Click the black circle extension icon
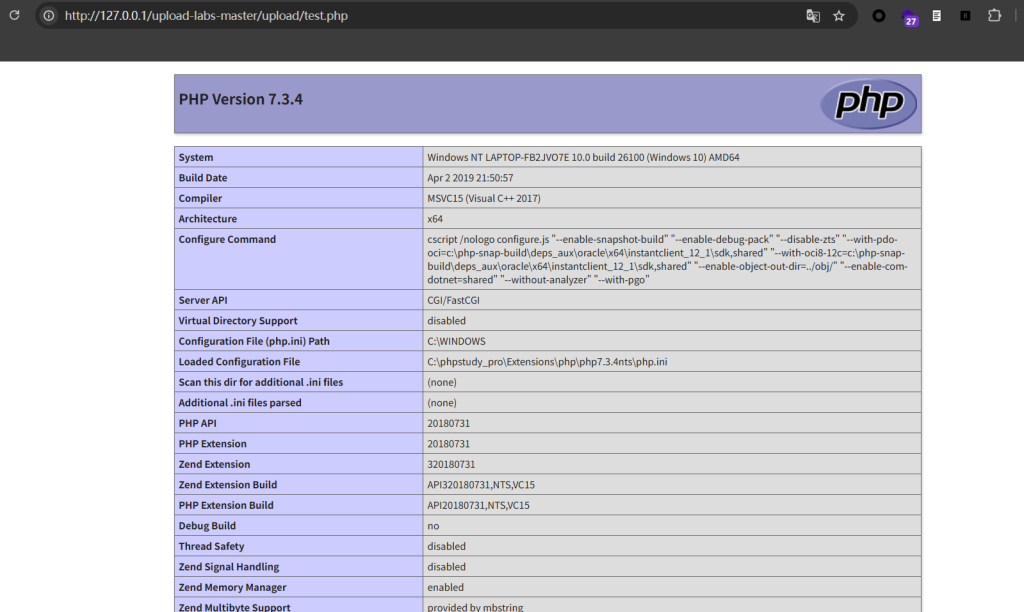1024x612 pixels. (879, 16)
